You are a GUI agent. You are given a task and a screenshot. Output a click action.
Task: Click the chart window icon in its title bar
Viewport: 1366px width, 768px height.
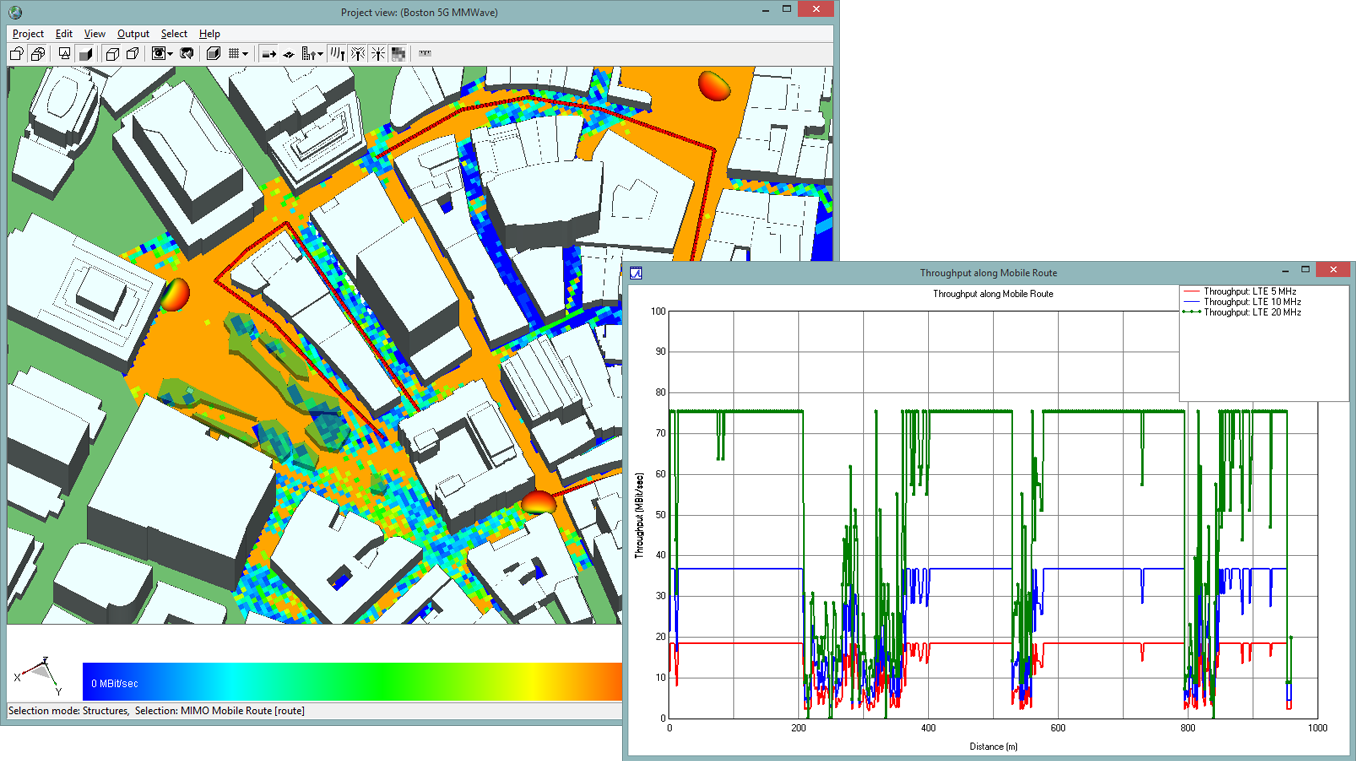[635, 272]
